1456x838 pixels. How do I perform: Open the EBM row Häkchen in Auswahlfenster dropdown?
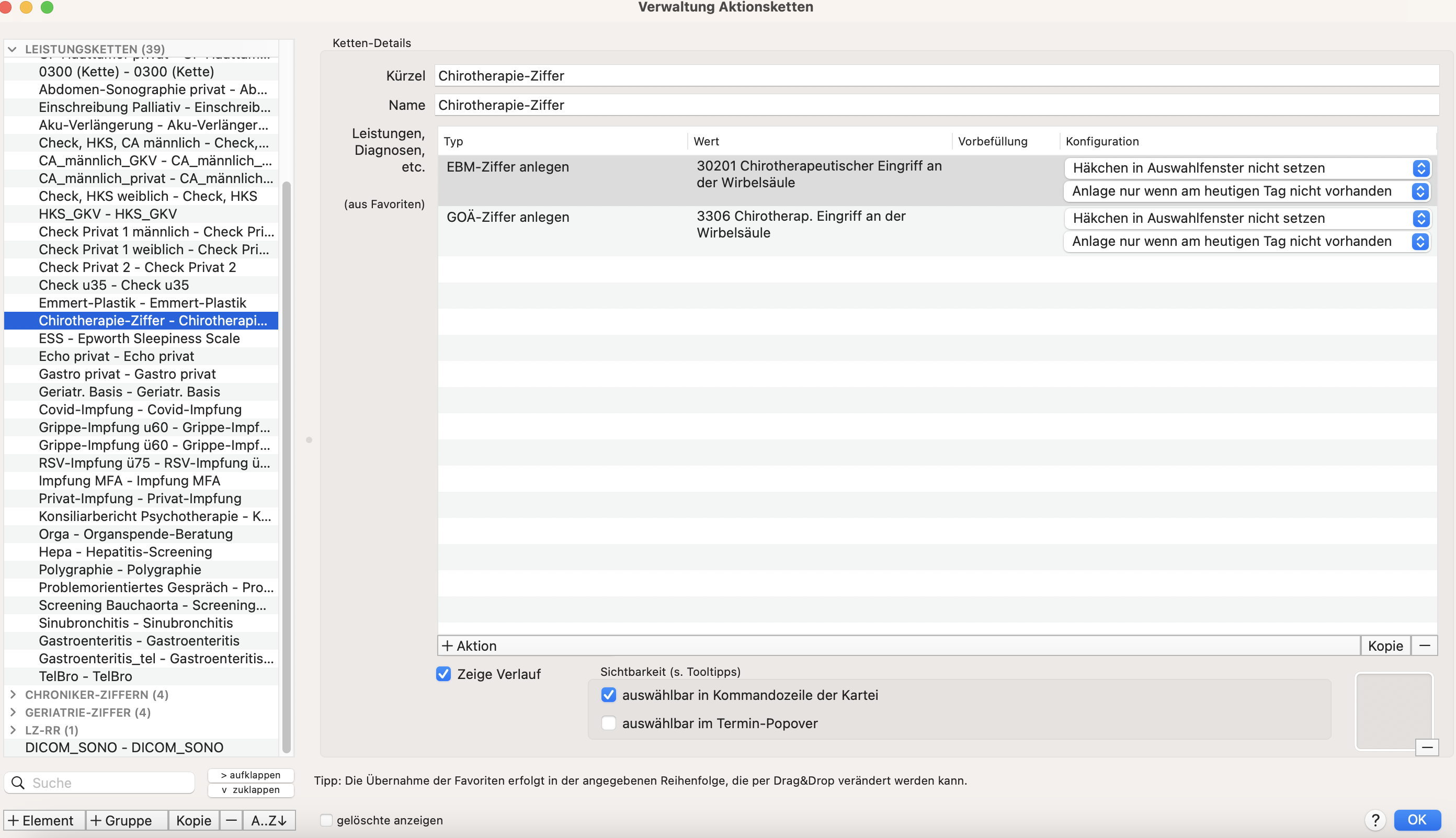(1247, 168)
